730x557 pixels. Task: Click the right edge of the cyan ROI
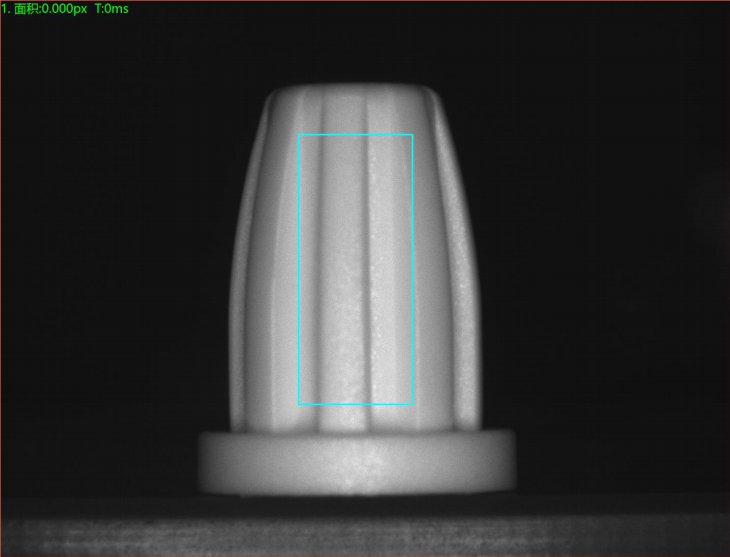(412, 270)
